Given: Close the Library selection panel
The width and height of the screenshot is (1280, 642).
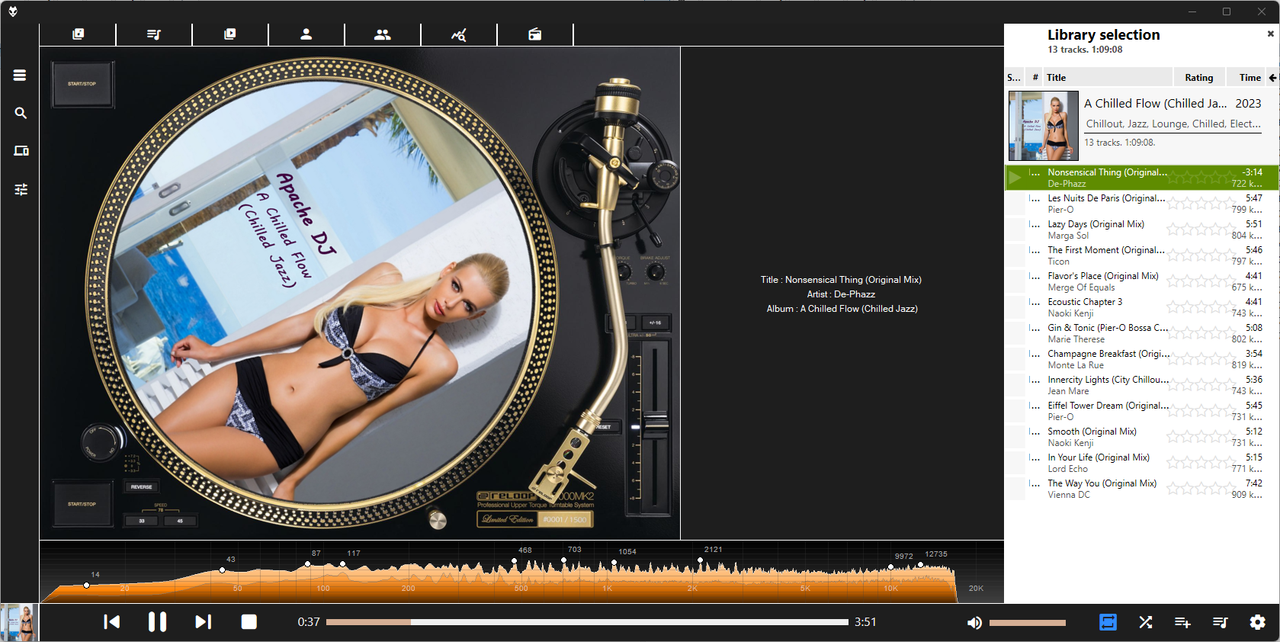Looking at the screenshot, I should (1271, 33).
